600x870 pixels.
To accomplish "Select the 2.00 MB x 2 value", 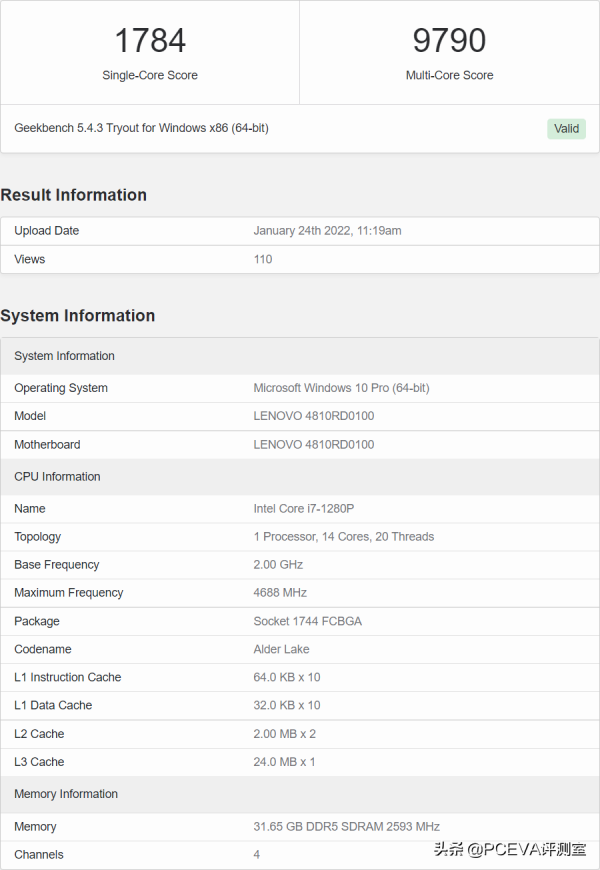I will click(285, 734).
